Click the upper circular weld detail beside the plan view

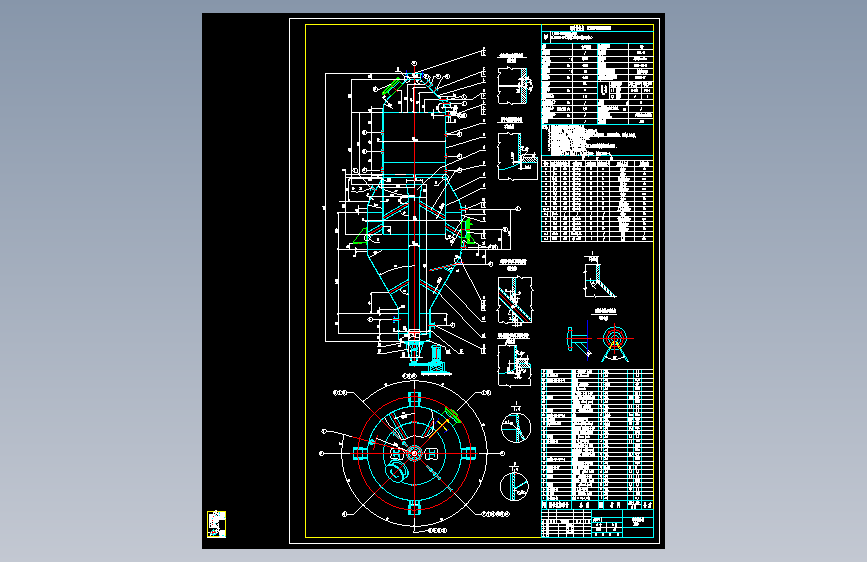coord(516,427)
